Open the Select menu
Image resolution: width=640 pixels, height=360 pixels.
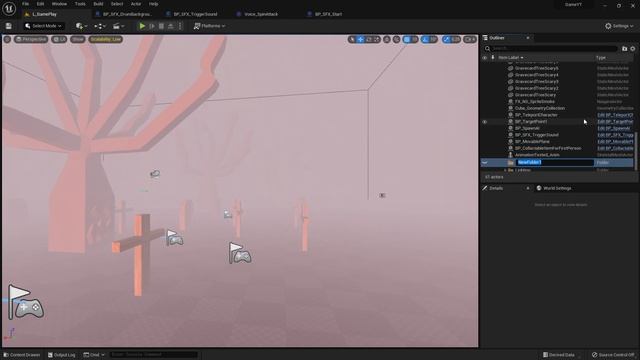(117, 4)
